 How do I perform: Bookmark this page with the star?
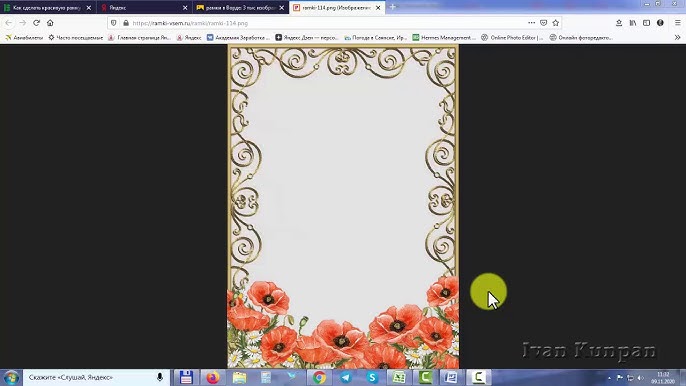click(x=556, y=23)
